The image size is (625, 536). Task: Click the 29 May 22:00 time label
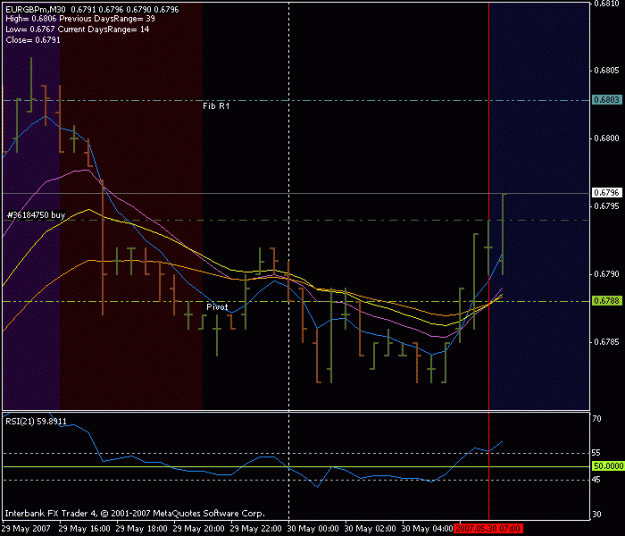(x=256, y=529)
